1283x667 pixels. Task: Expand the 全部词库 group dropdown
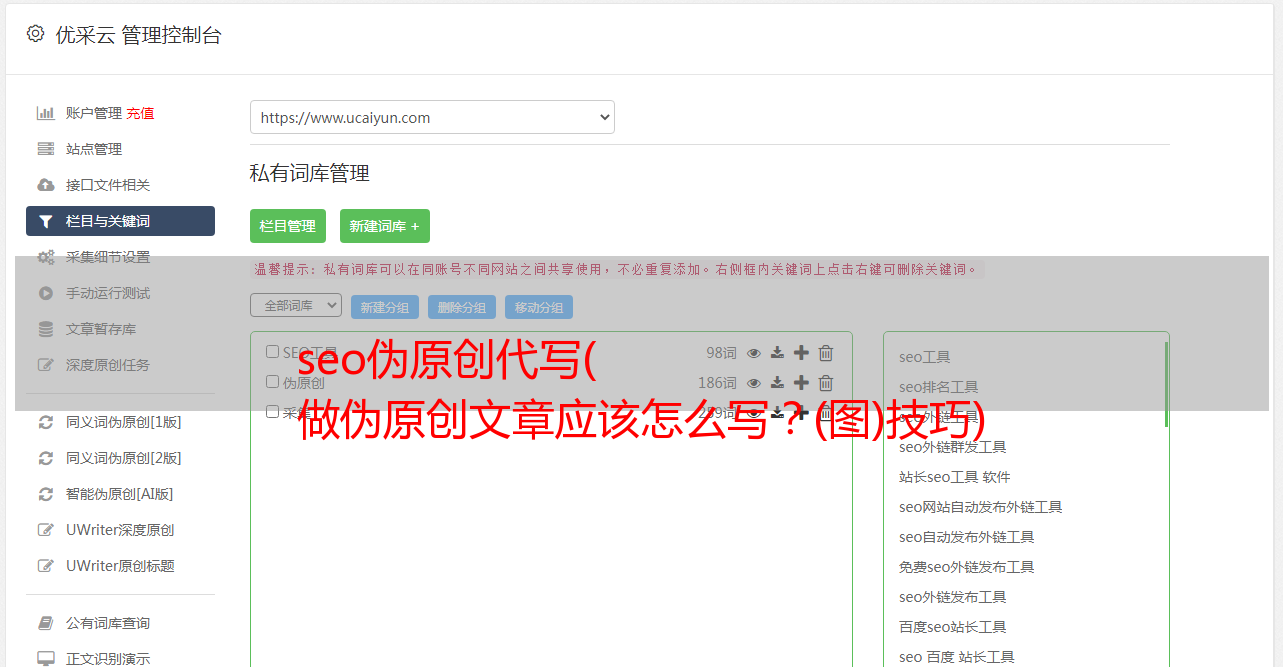296,306
